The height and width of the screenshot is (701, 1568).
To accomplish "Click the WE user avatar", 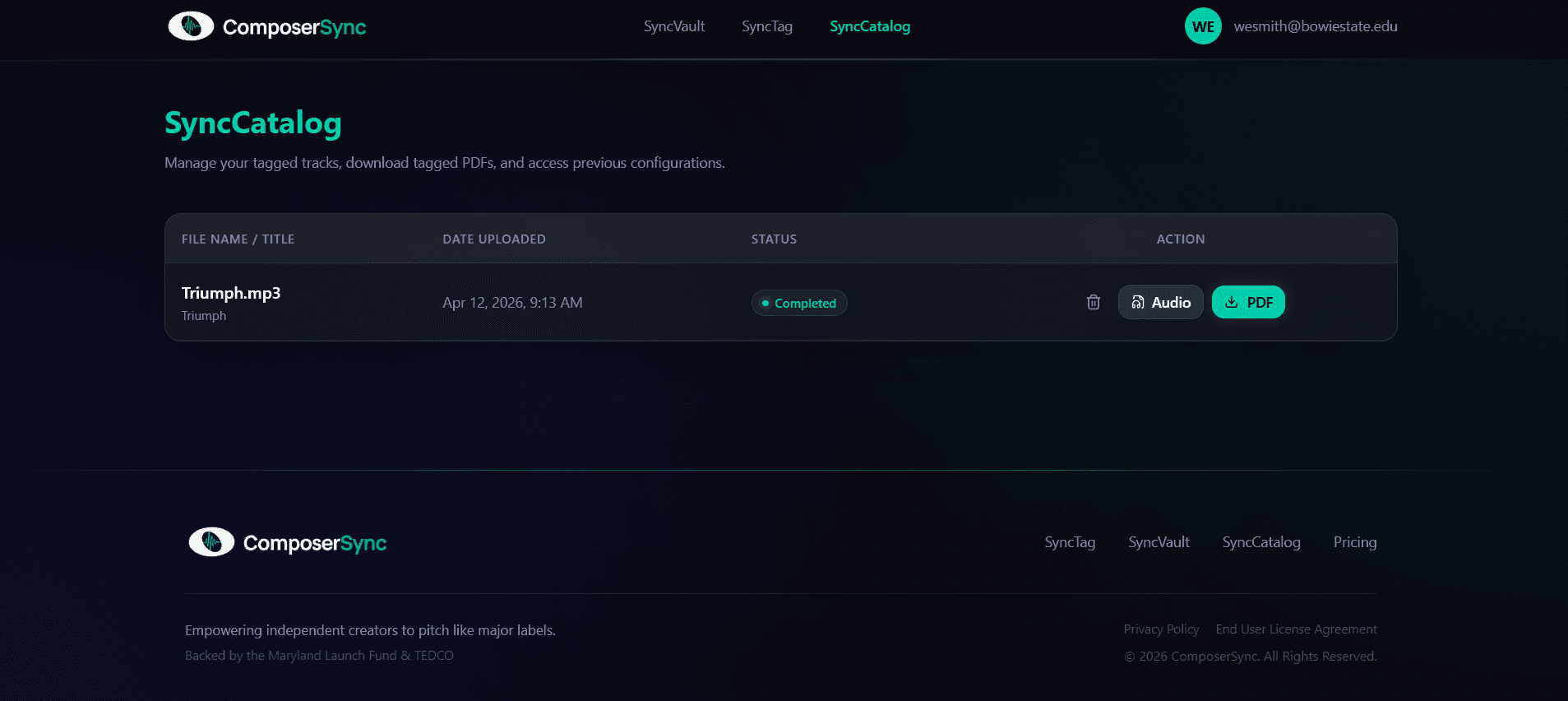I will coord(1203,26).
